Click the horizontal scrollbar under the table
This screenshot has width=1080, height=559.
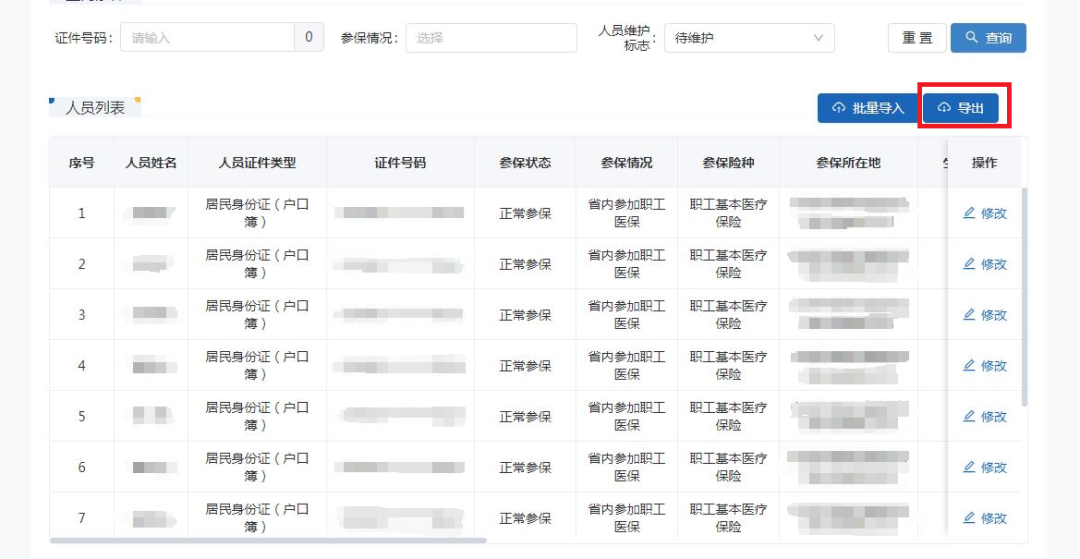[269, 540]
